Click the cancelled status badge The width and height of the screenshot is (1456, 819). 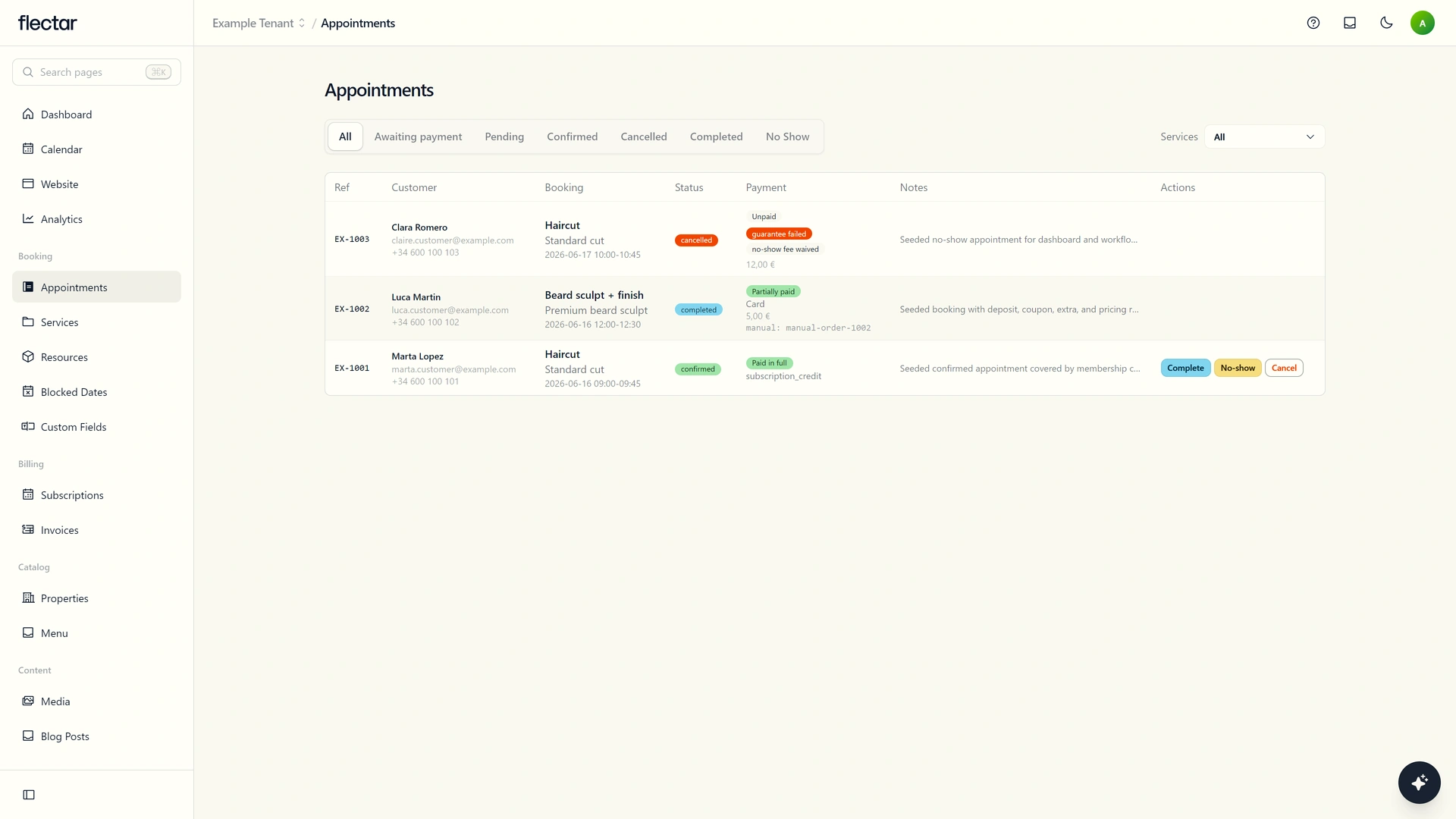pos(696,240)
